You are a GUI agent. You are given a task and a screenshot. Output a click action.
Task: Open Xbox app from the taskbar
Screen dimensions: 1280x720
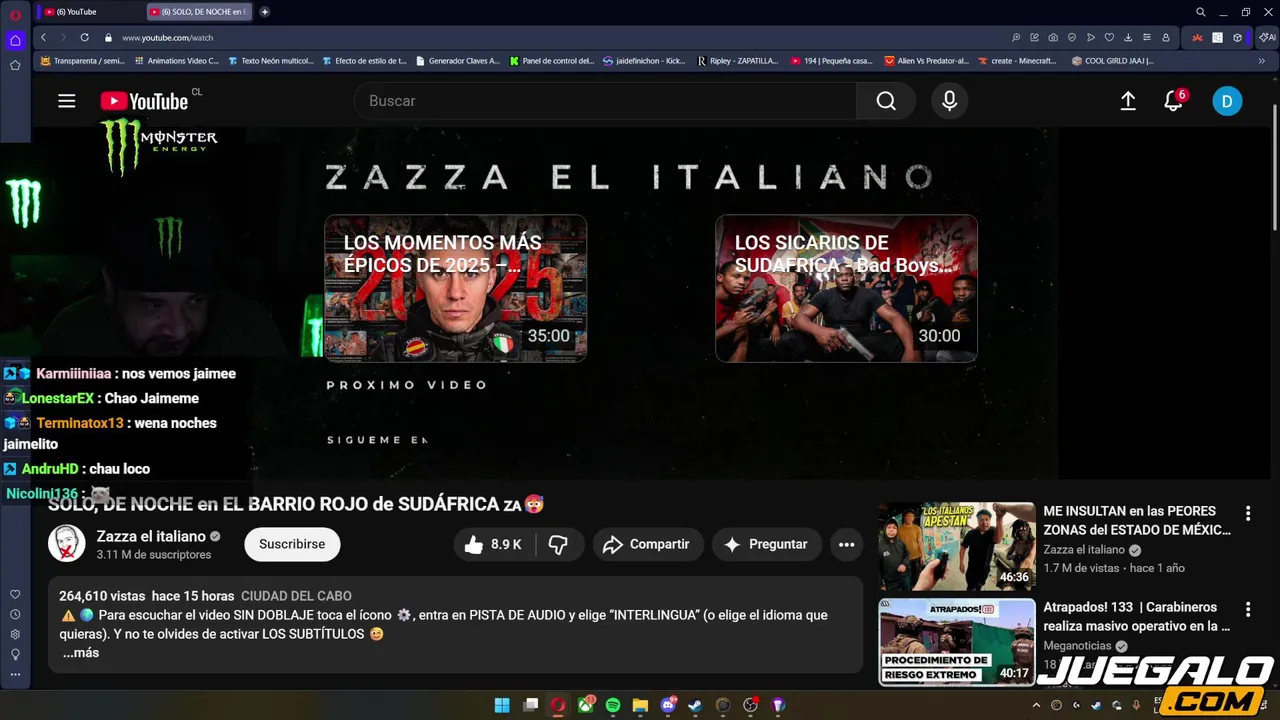click(586, 705)
